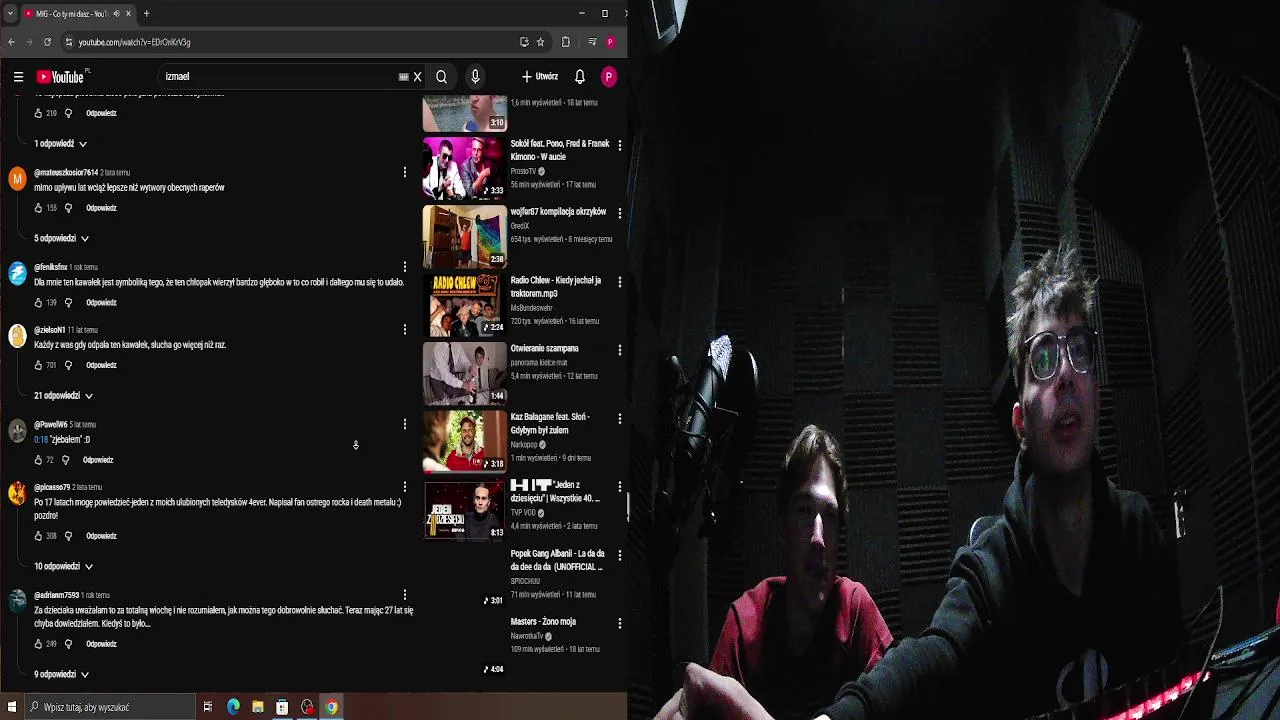Open Chrome icon on the taskbar
1280x720 pixels.
(x=331, y=707)
